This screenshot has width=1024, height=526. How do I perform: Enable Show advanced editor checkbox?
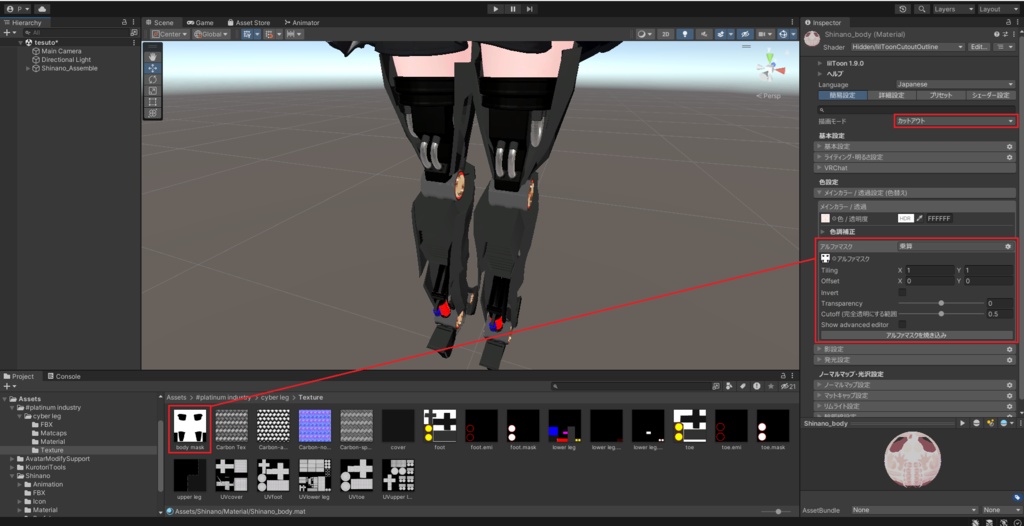tap(902, 324)
